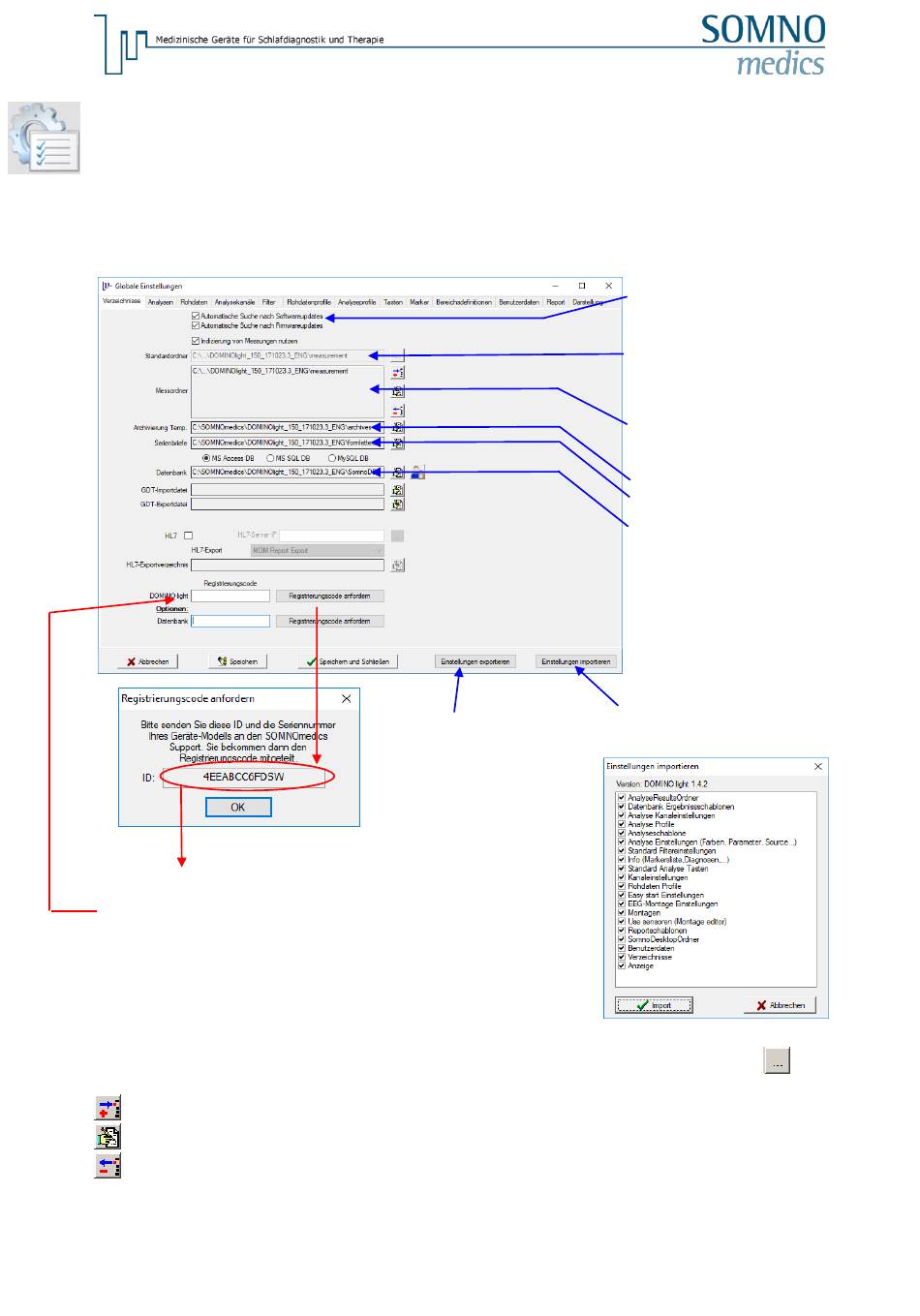The width and height of the screenshot is (920, 1316).
Task: Toggle Indizierung von Messungen nutzen
Action: (x=196, y=341)
